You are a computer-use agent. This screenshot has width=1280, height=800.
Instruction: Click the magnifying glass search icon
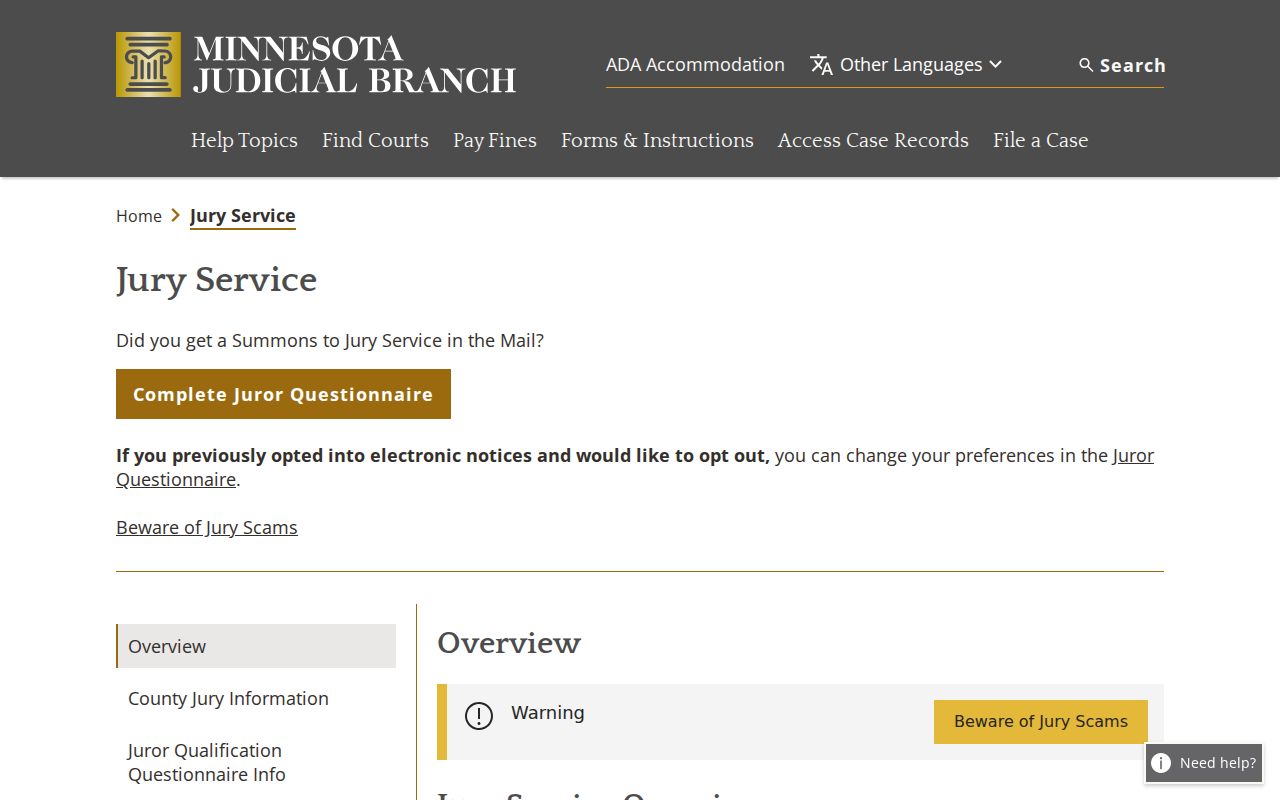pyautogui.click(x=1086, y=65)
